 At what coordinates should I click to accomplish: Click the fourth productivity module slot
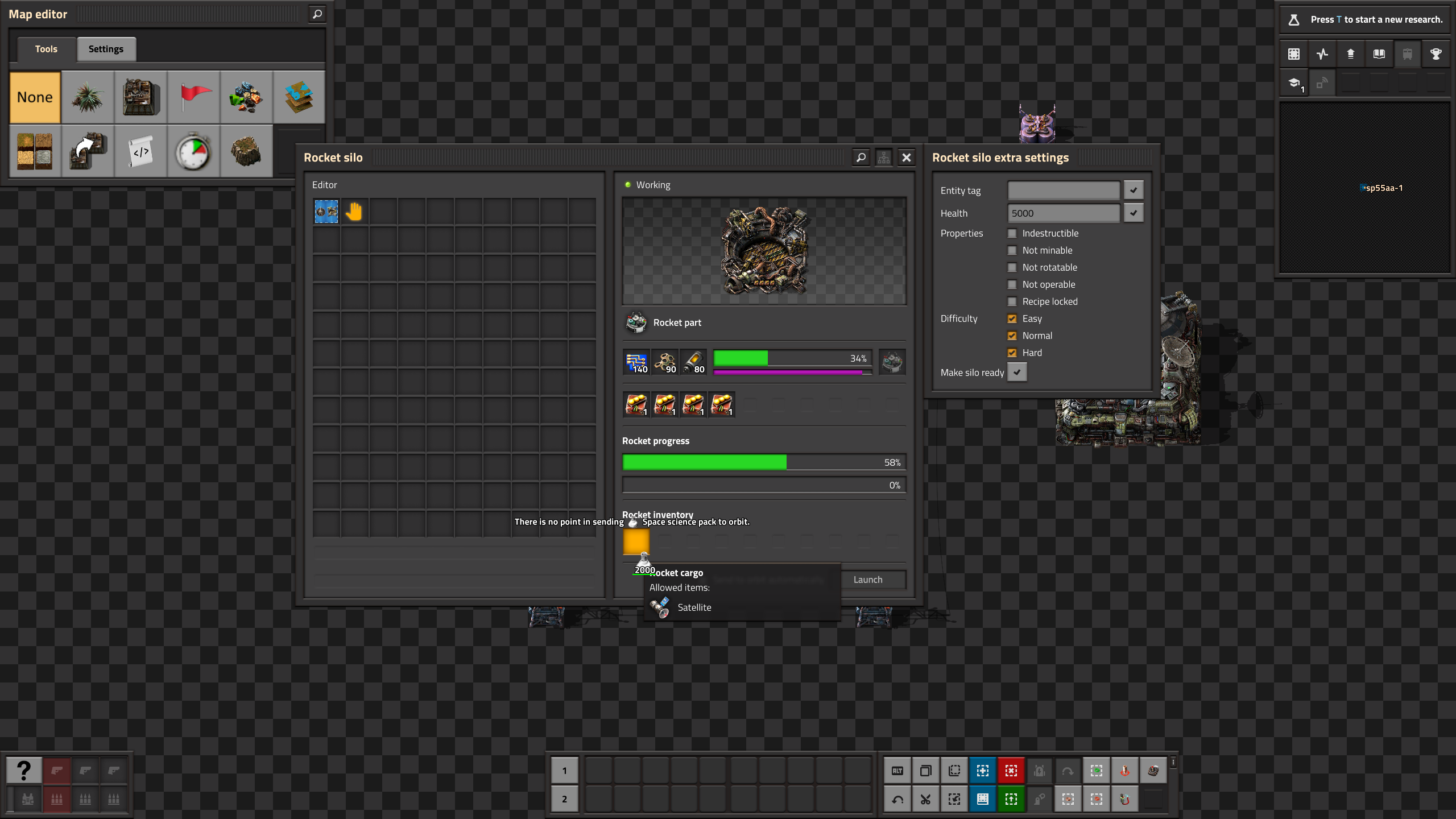tap(722, 405)
